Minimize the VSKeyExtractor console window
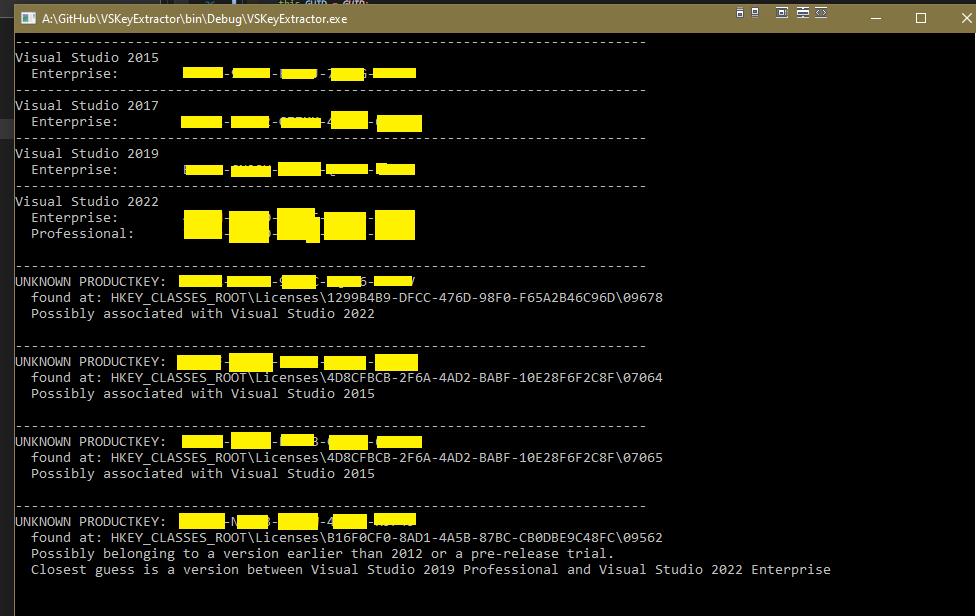The image size is (976, 616). [x=876, y=18]
